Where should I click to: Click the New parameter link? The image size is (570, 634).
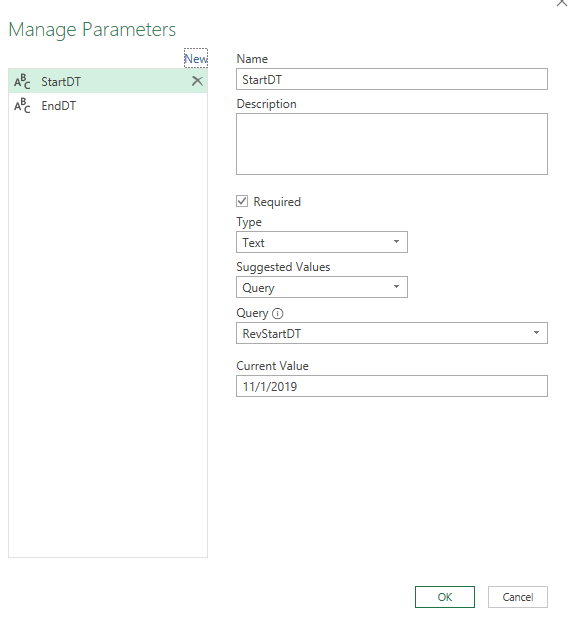click(196, 59)
